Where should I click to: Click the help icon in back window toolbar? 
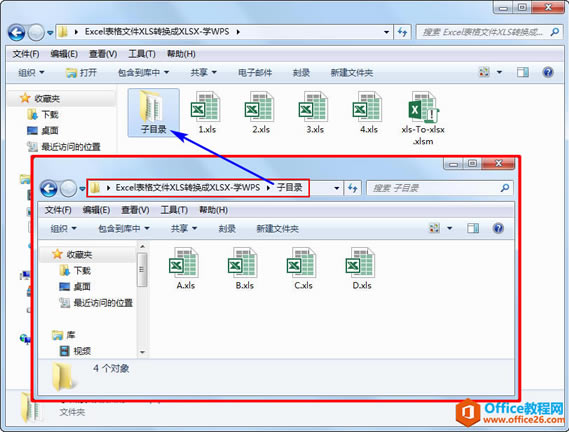[548, 72]
